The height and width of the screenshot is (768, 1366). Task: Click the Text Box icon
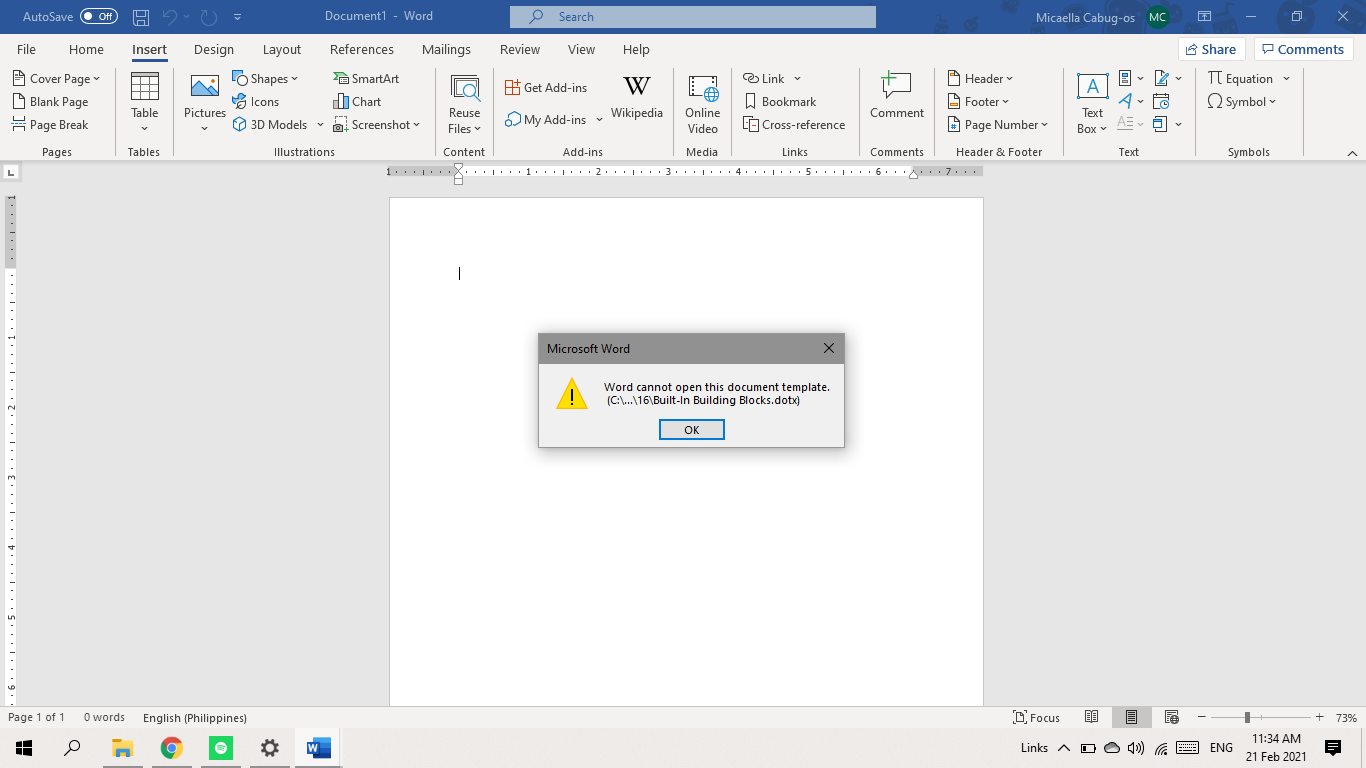(x=1092, y=88)
